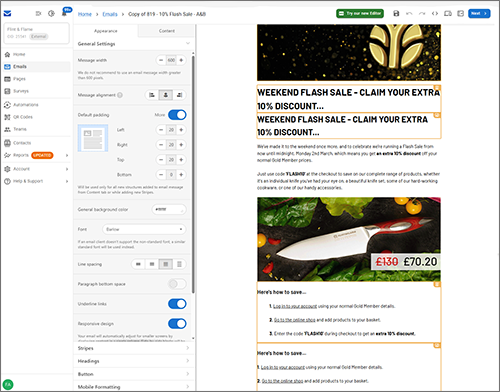Undo the last change
Image resolution: width=500 pixels, height=392 pixels.
coord(409,13)
